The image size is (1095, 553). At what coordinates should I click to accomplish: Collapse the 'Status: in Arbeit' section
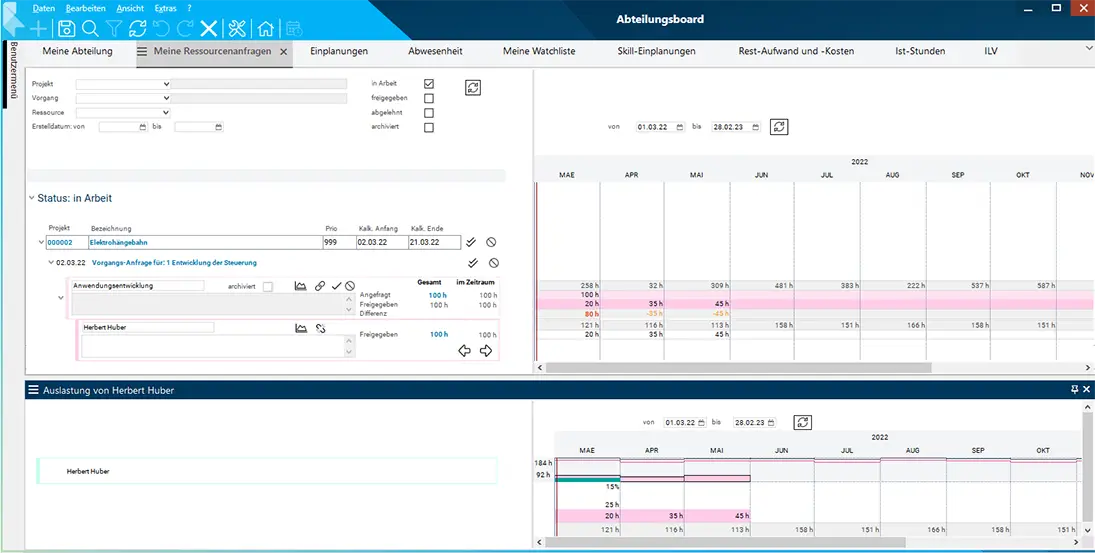tap(31, 198)
